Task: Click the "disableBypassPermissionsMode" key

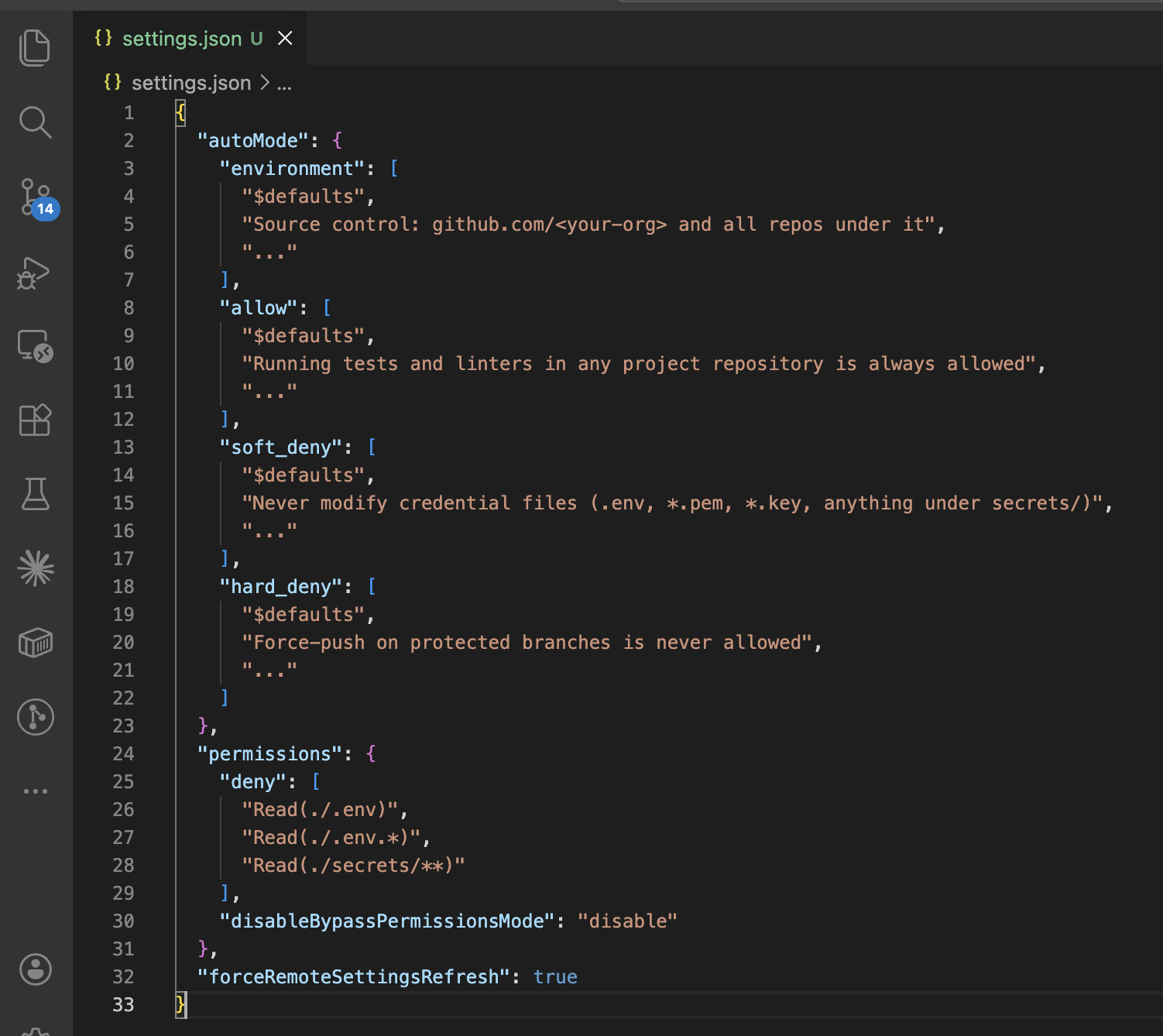Action: (x=387, y=921)
